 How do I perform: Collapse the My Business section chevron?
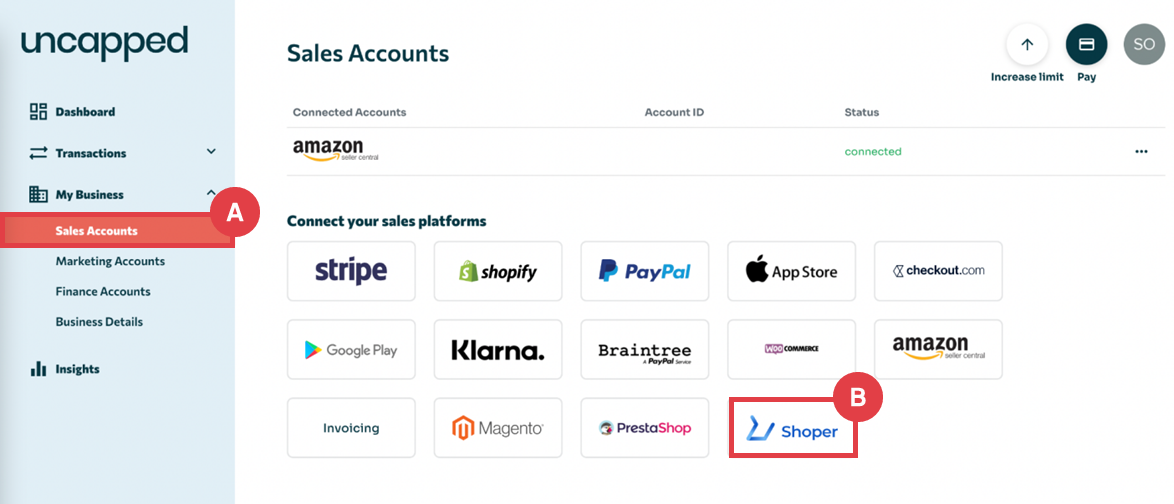point(211,193)
